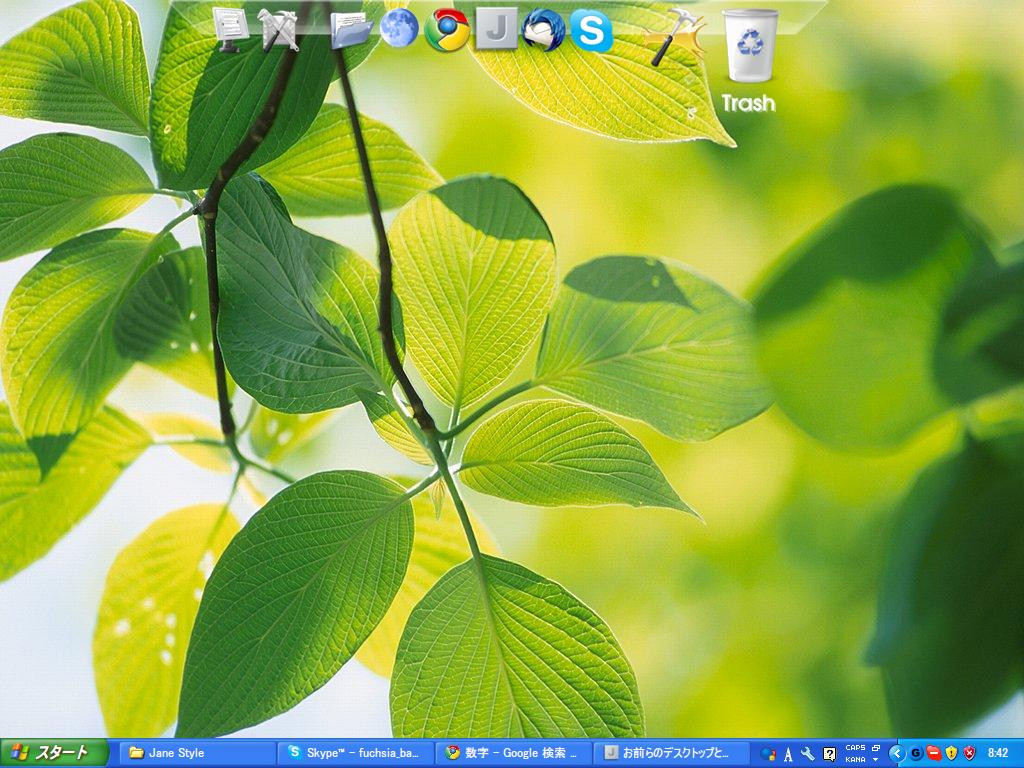This screenshot has height=768, width=1024.
Task: Switch to the 数字 - Google 検索 taskbar window
Action: (x=513, y=753)
